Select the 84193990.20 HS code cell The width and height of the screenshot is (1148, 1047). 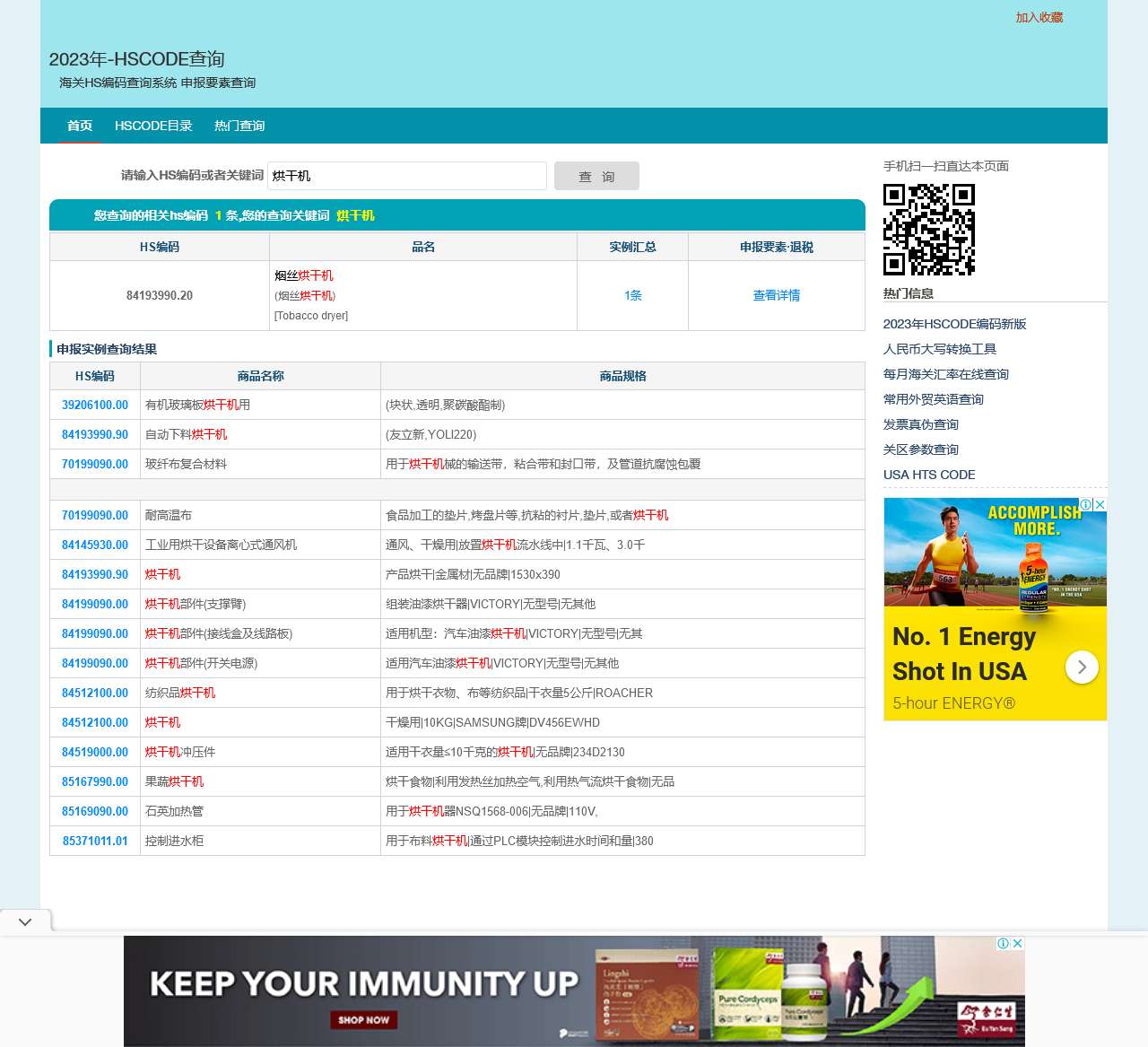pyautogui.click(x=160, y=295)
